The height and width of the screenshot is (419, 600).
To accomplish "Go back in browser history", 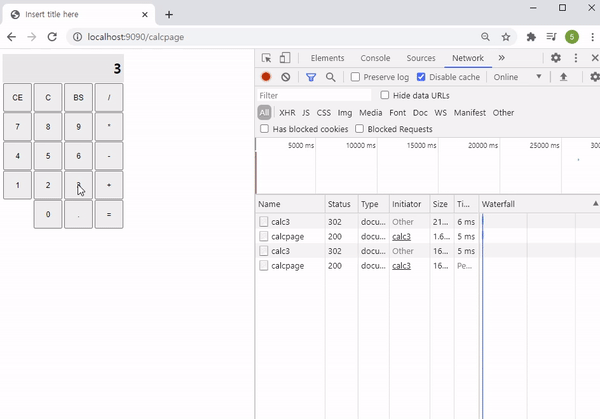I will 11,37.
